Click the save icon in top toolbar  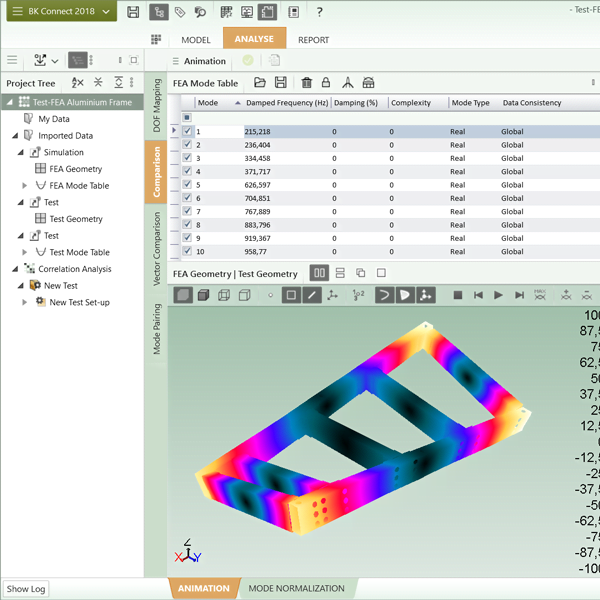(x=133, y=12)
